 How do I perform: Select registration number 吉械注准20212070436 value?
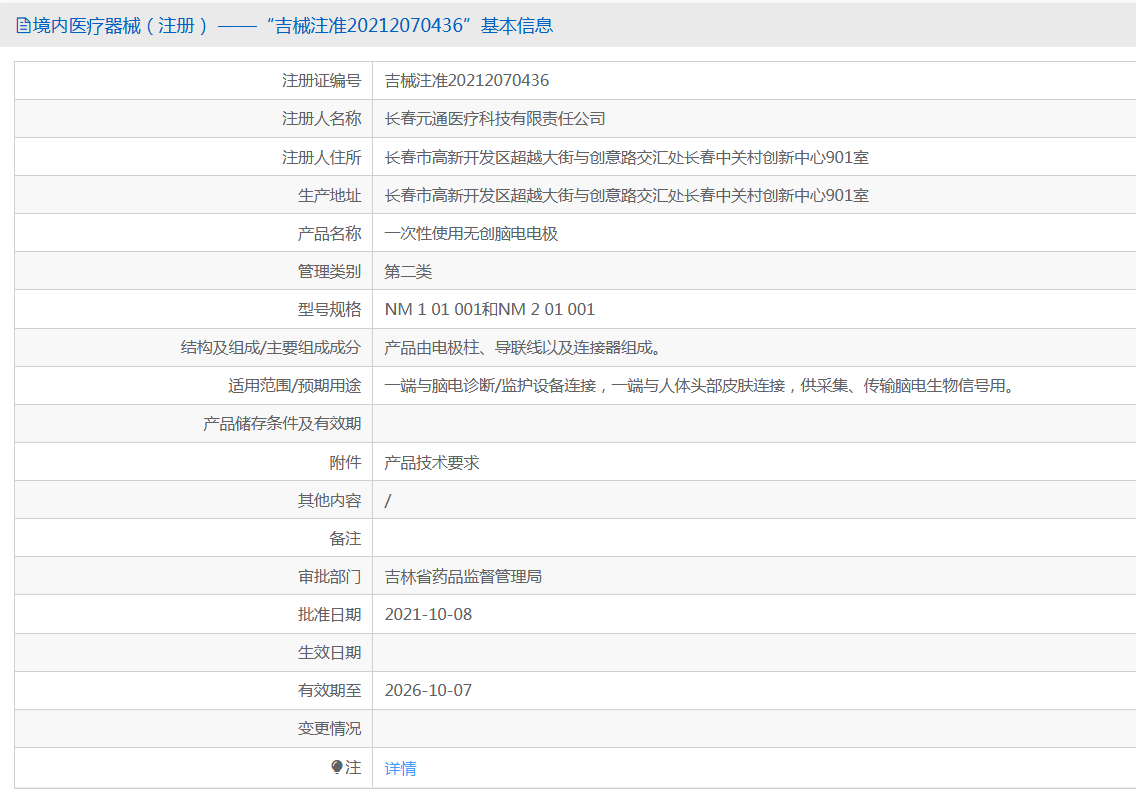tap(467, 80)
